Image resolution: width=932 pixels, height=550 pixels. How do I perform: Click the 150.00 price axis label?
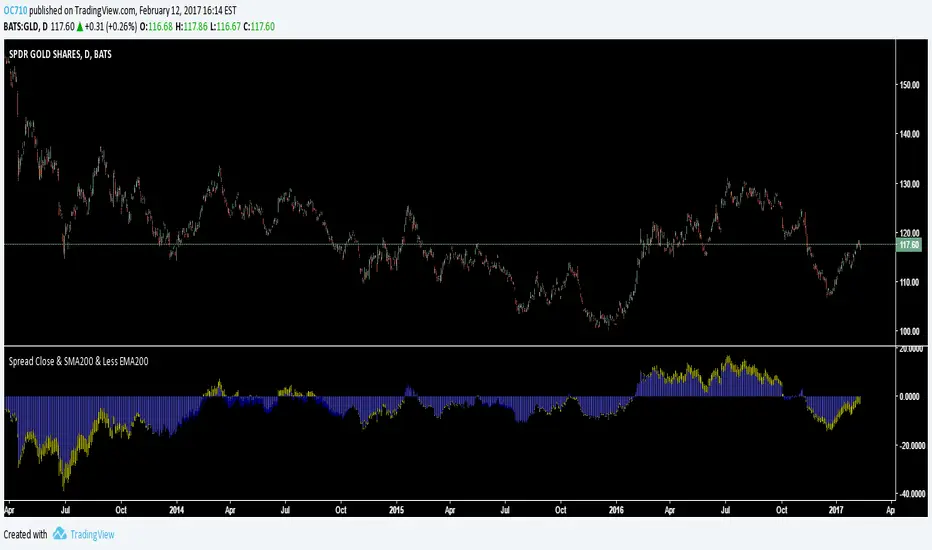click(x=909, y=85)
